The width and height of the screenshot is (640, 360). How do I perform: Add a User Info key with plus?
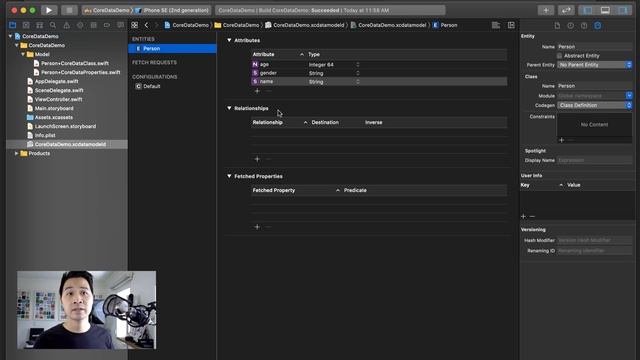[524, 216]
